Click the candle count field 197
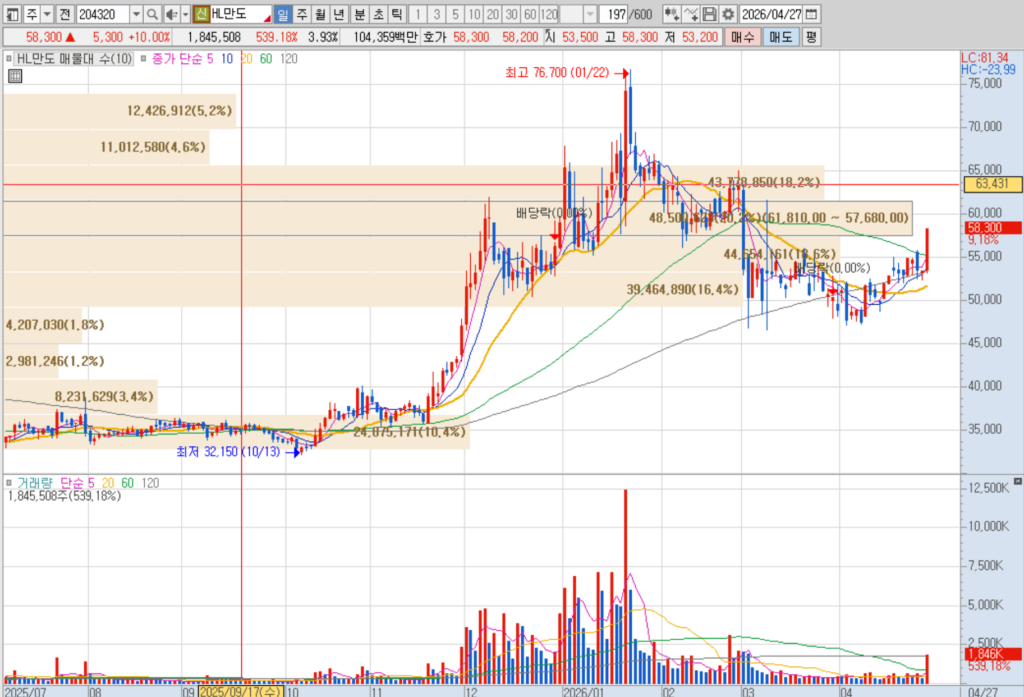This screenshot has height=697, width=1024. pyautogui.click(x=615, y=14)
